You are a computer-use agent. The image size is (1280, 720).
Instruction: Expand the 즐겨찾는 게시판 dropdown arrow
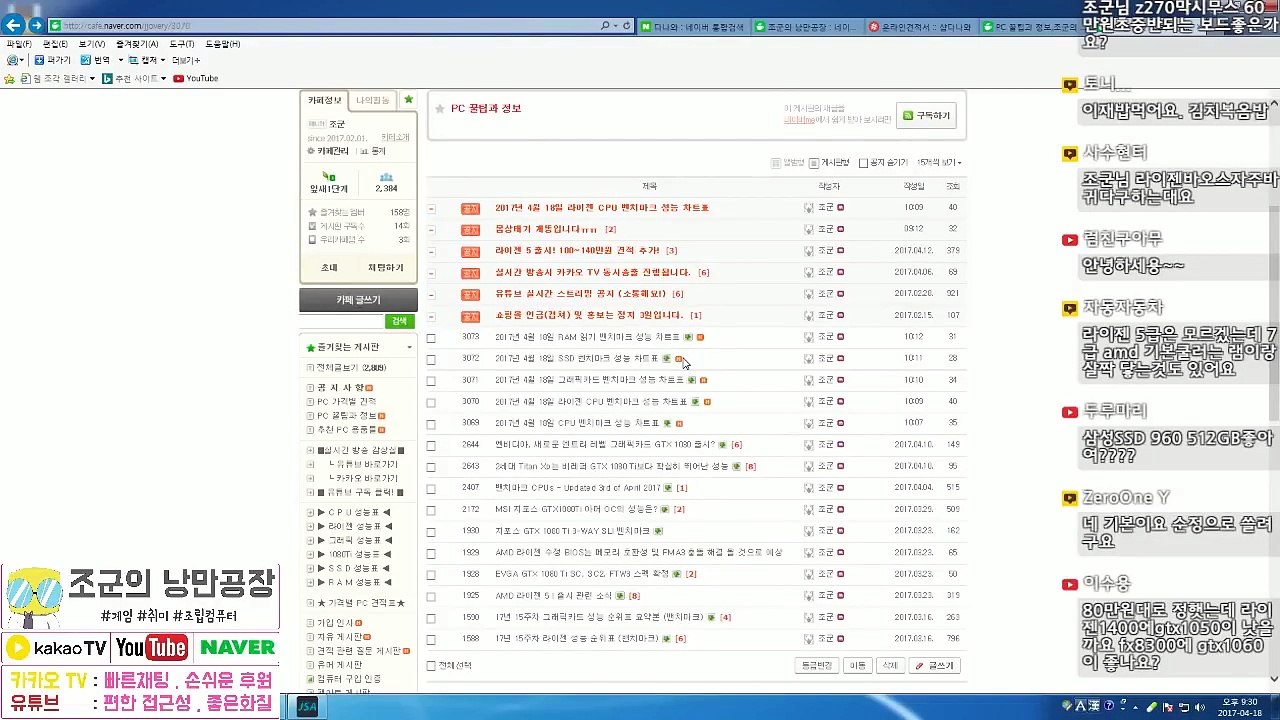coord(409,347)
